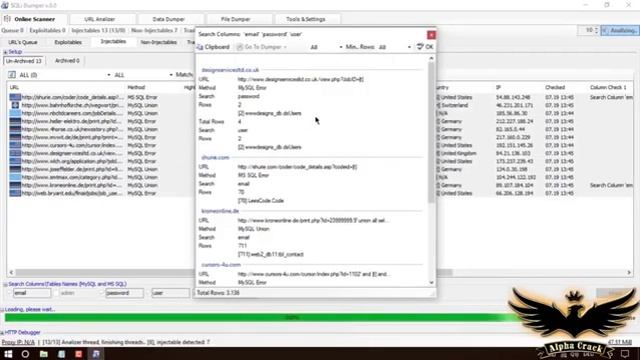Click the Column Check 1 header
The height and width of the screenshot is (360, 640).
click(608, 87)
